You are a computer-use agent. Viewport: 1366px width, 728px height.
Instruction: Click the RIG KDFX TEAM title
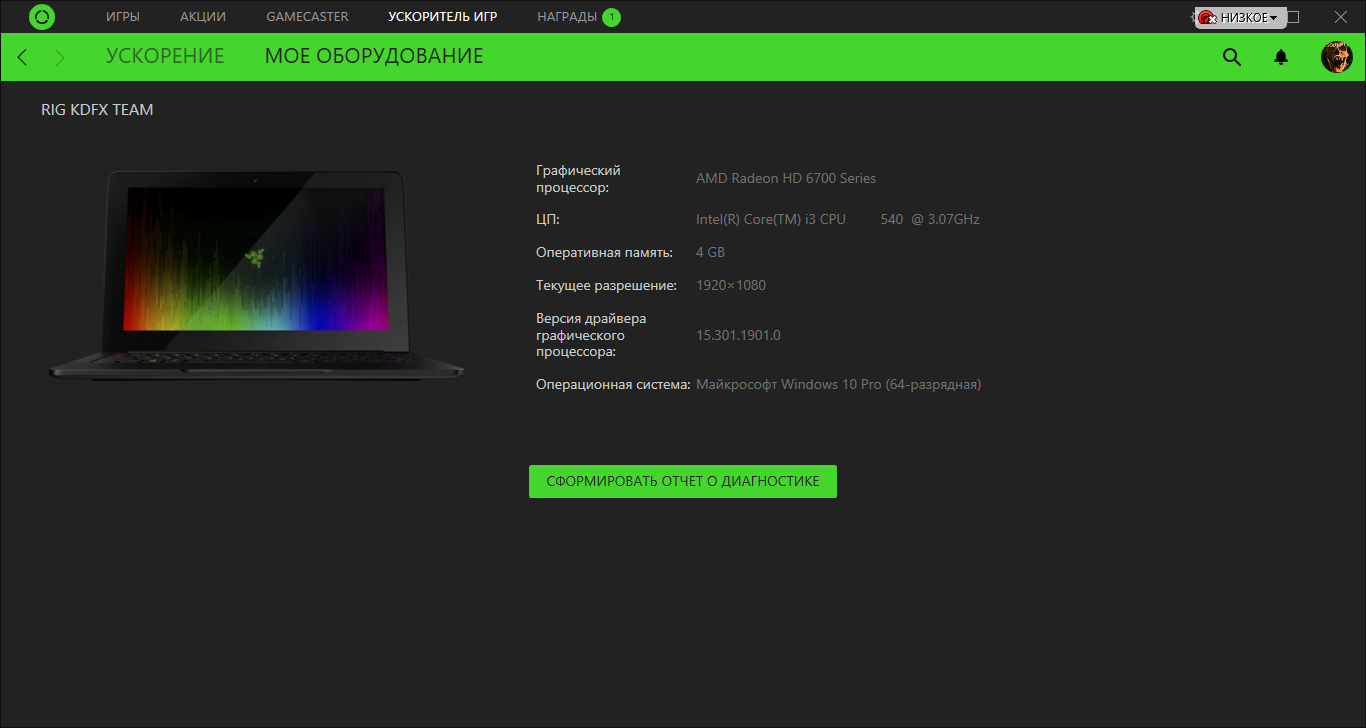97,110
